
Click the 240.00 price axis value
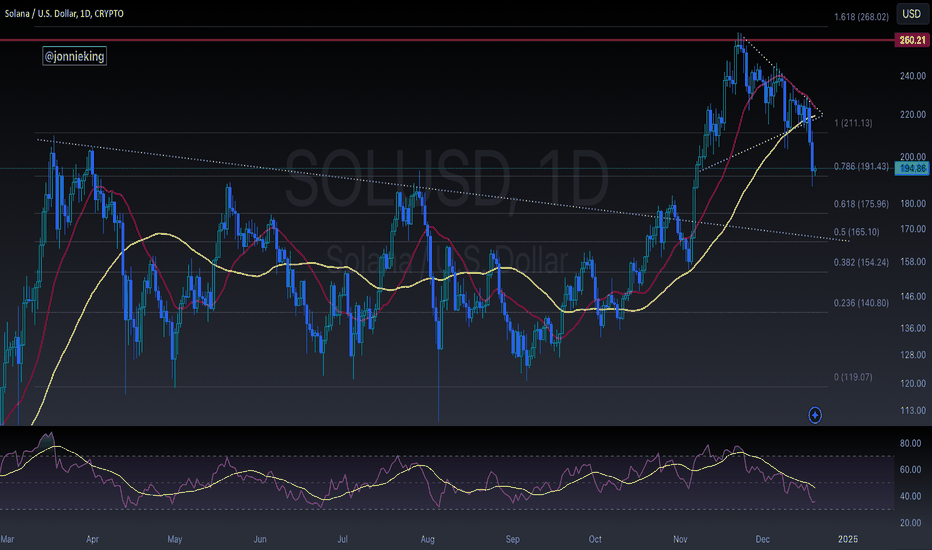tap(913, 76)
